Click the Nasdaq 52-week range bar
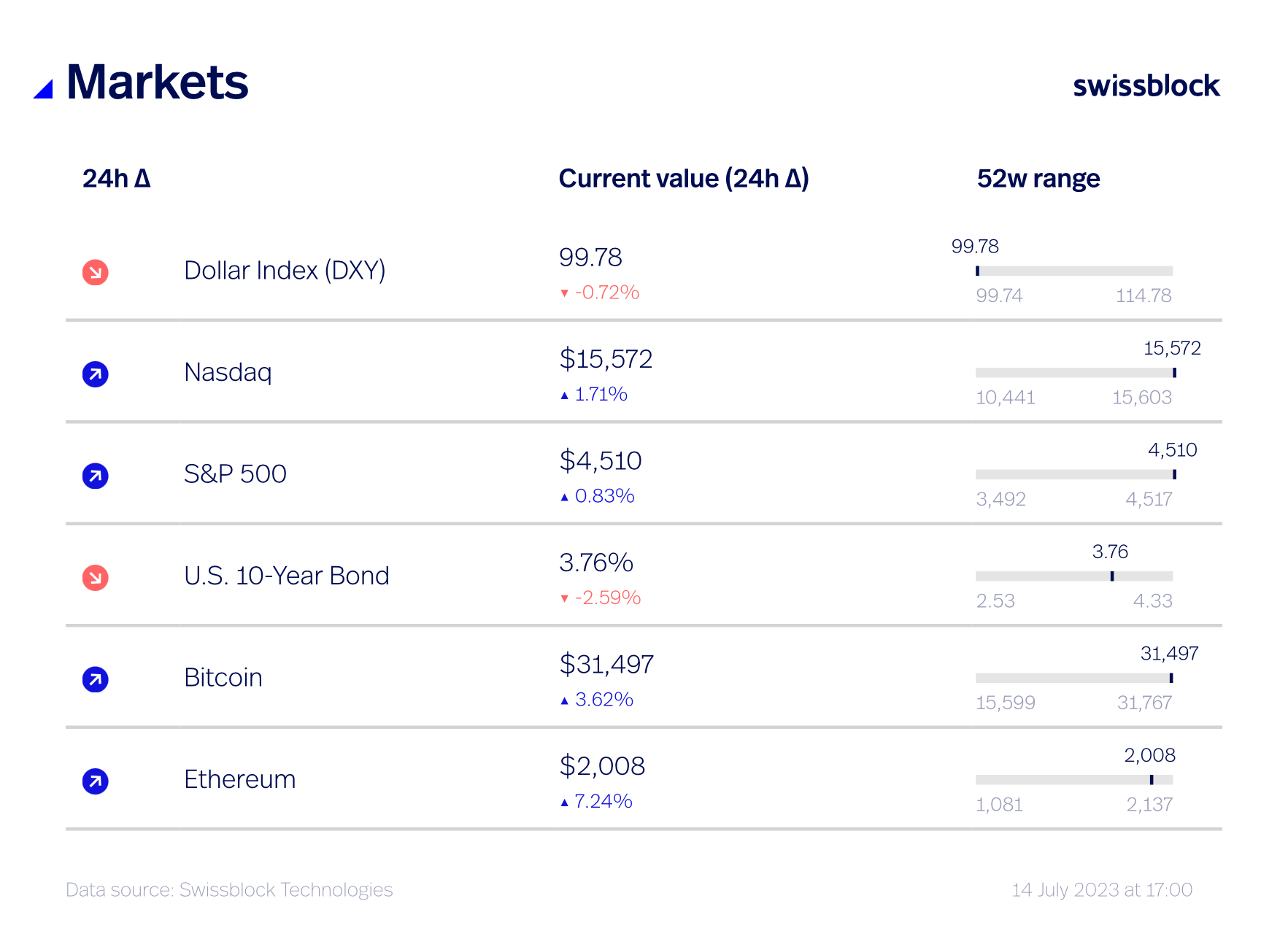 (1074, 373)
